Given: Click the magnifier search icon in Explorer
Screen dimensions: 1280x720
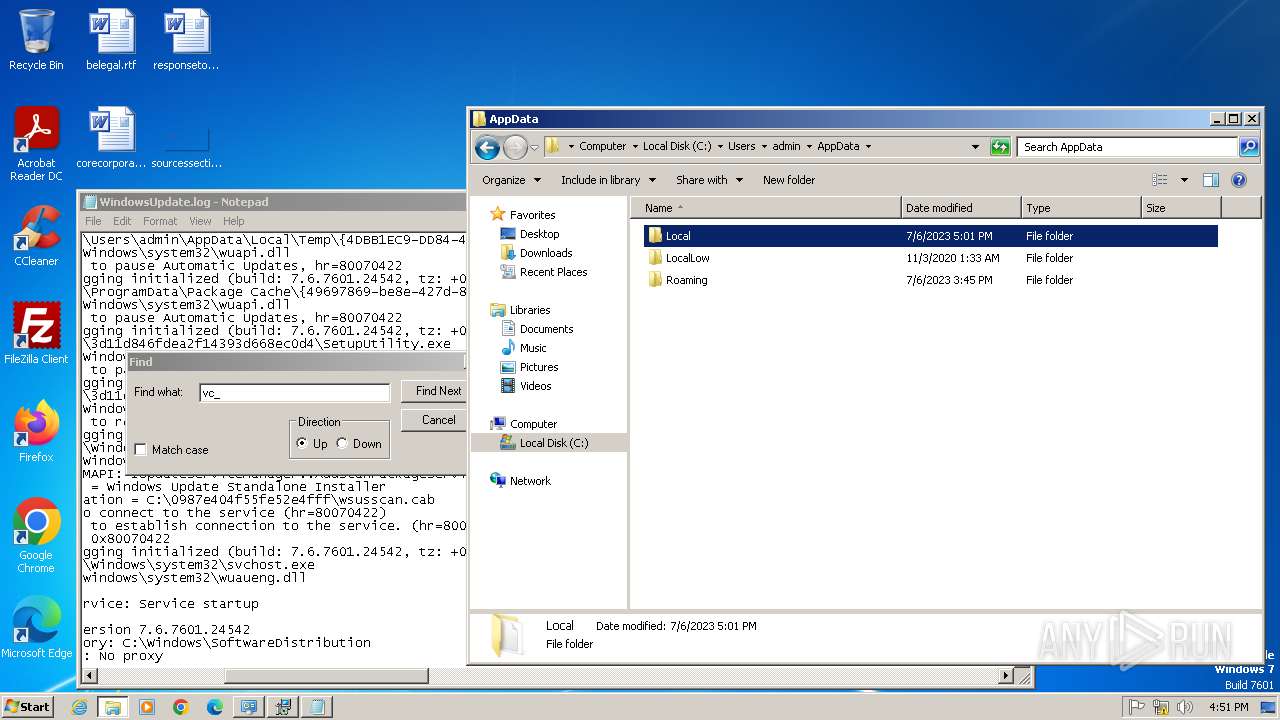Looking at the screenshot, I should 1249,147.
